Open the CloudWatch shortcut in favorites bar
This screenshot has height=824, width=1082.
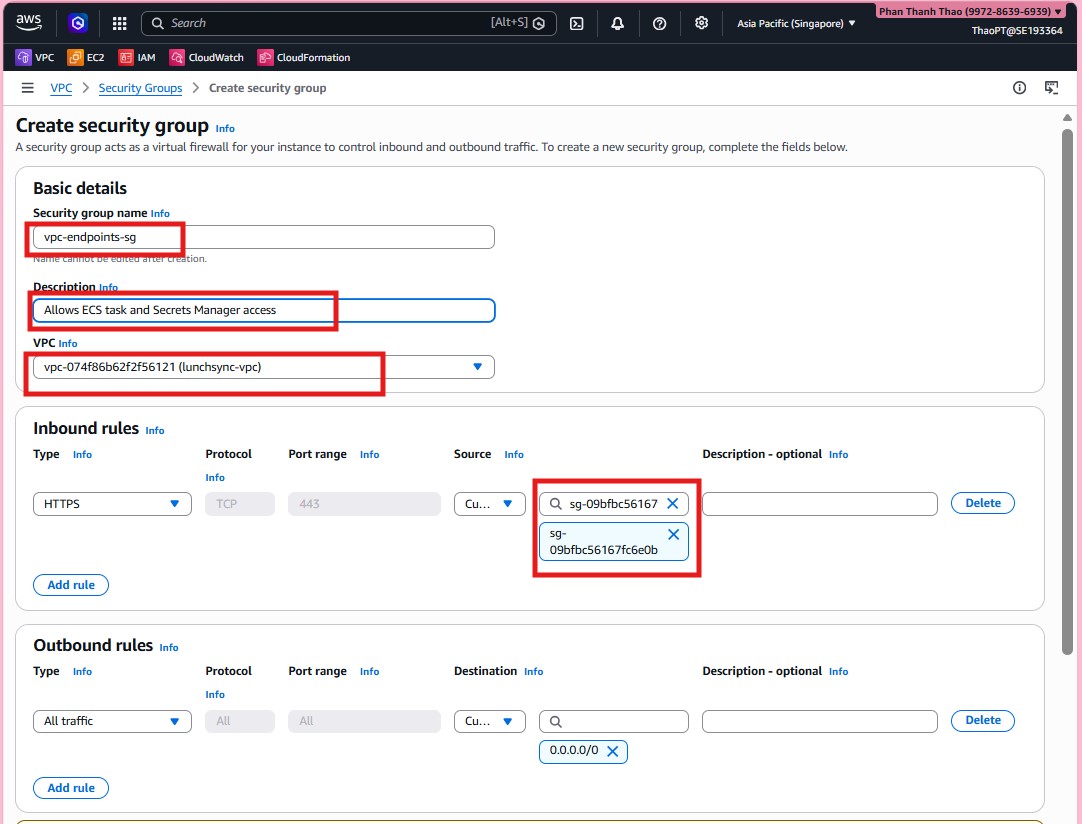click(x=206, y=58)
